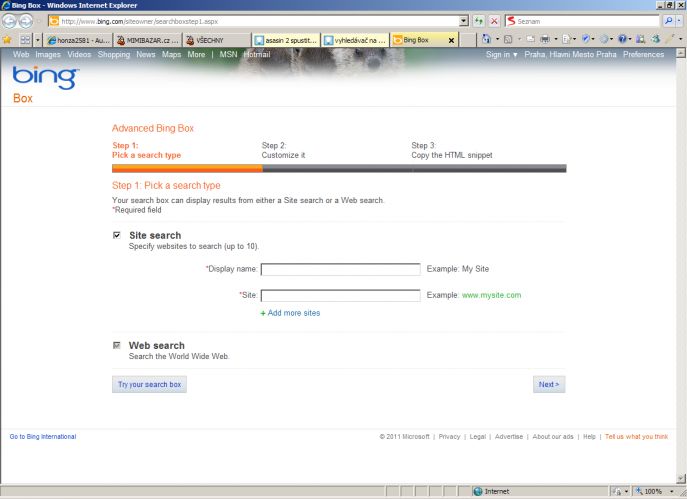Click the Try your search box button
This screenshot has width=687, height=499.
tap(149, 384)
